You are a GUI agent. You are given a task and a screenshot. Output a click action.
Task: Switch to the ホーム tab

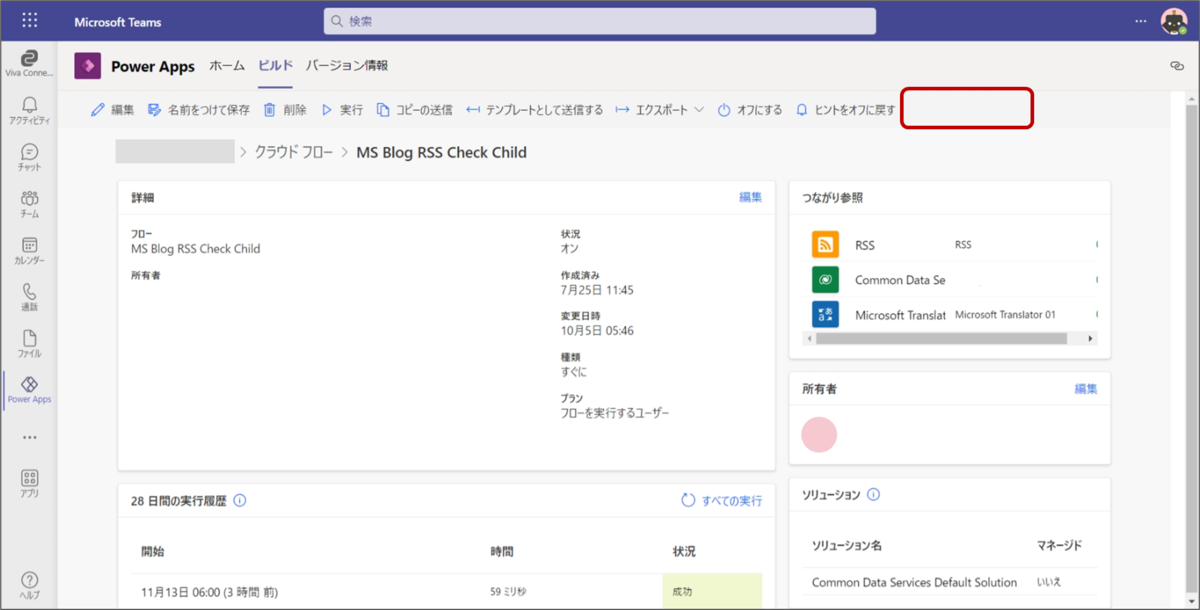click(227, 66)
